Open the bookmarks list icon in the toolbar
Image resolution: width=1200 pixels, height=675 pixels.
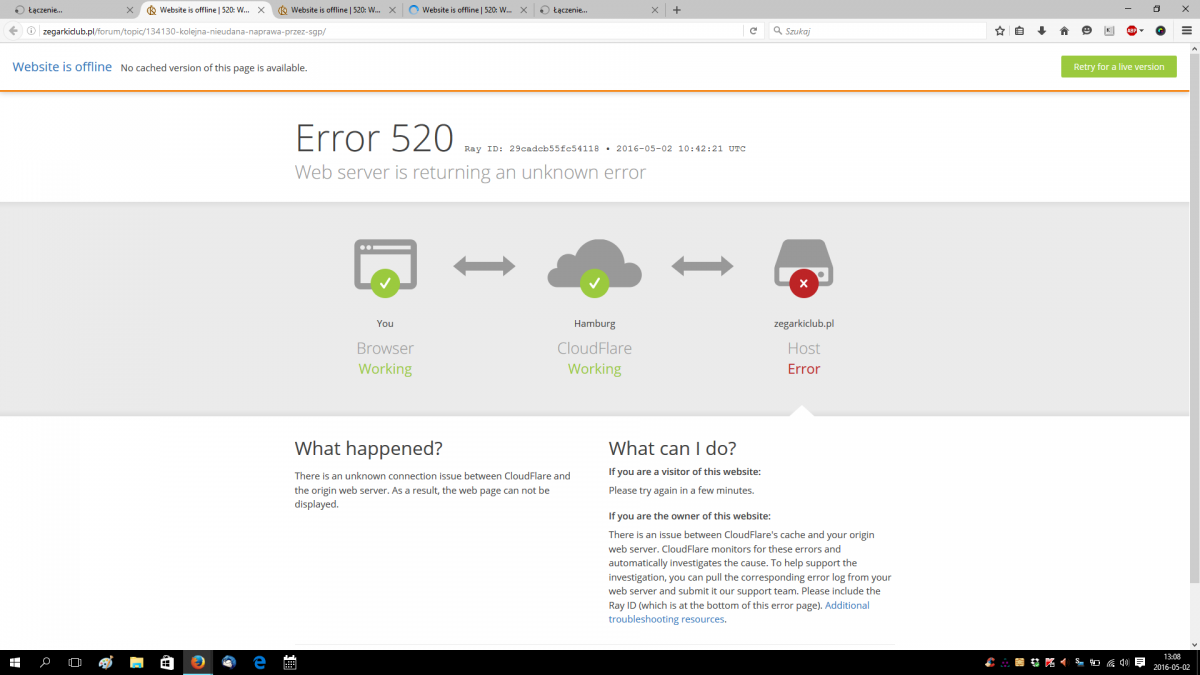[1019, 31]
